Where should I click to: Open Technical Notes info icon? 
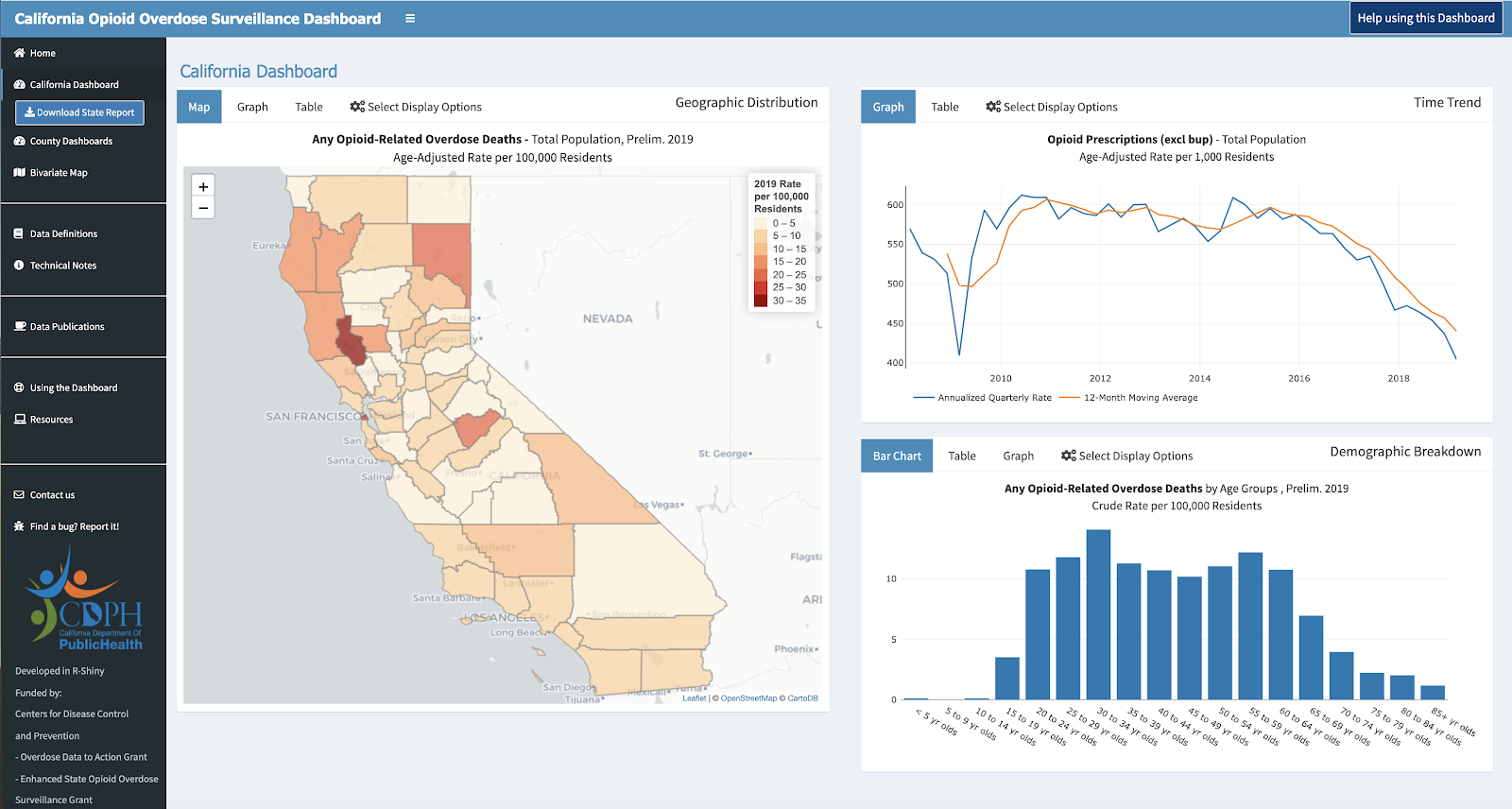pyautogui.click(x=19, y=266)
